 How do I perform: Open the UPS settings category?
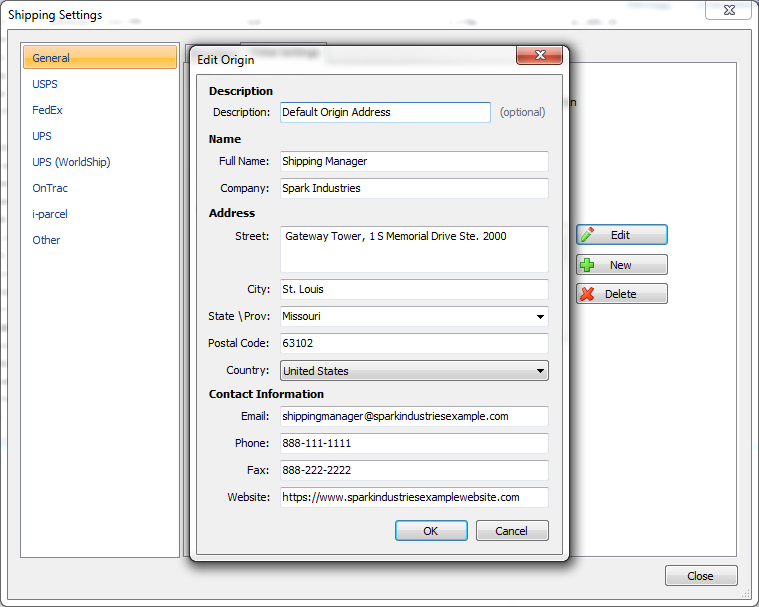[42, 136]
